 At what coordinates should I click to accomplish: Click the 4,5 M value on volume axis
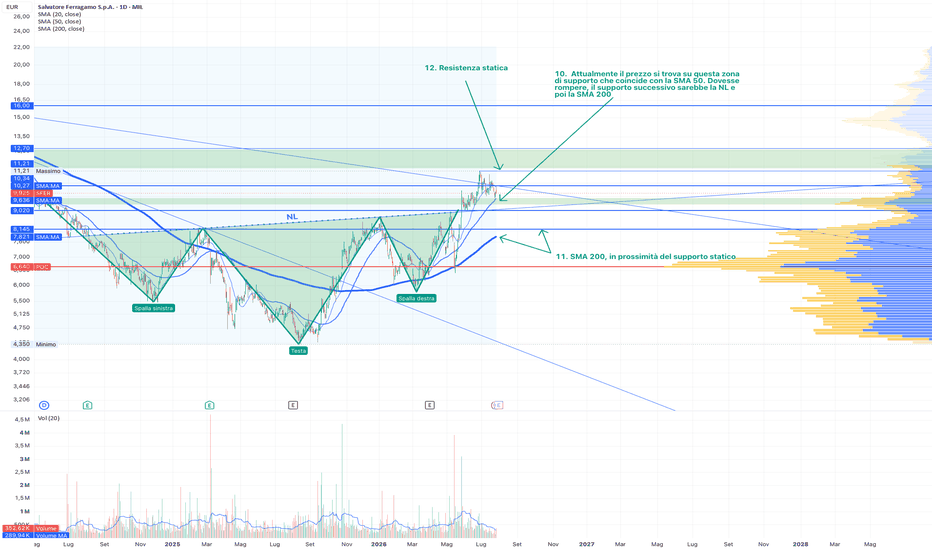click(21, 420)
